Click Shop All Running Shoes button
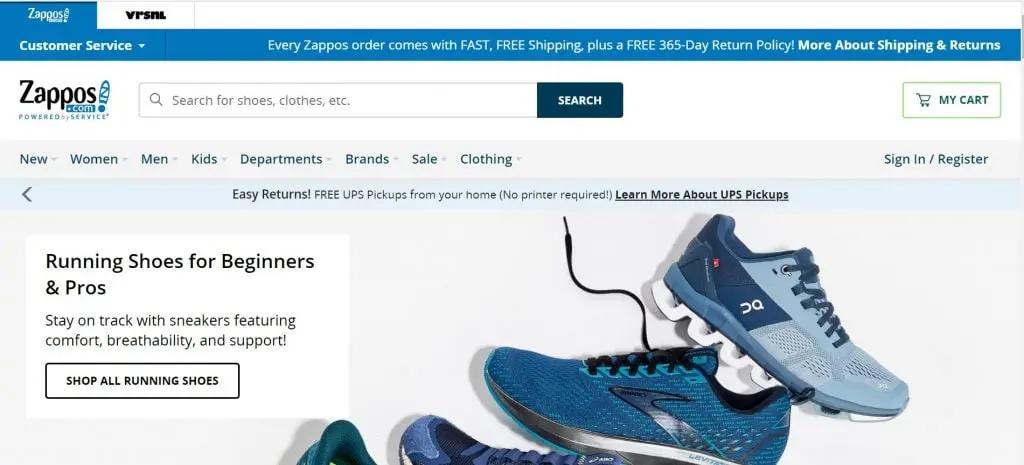Screen dimensions: 1024x465 tap(142, 381)
